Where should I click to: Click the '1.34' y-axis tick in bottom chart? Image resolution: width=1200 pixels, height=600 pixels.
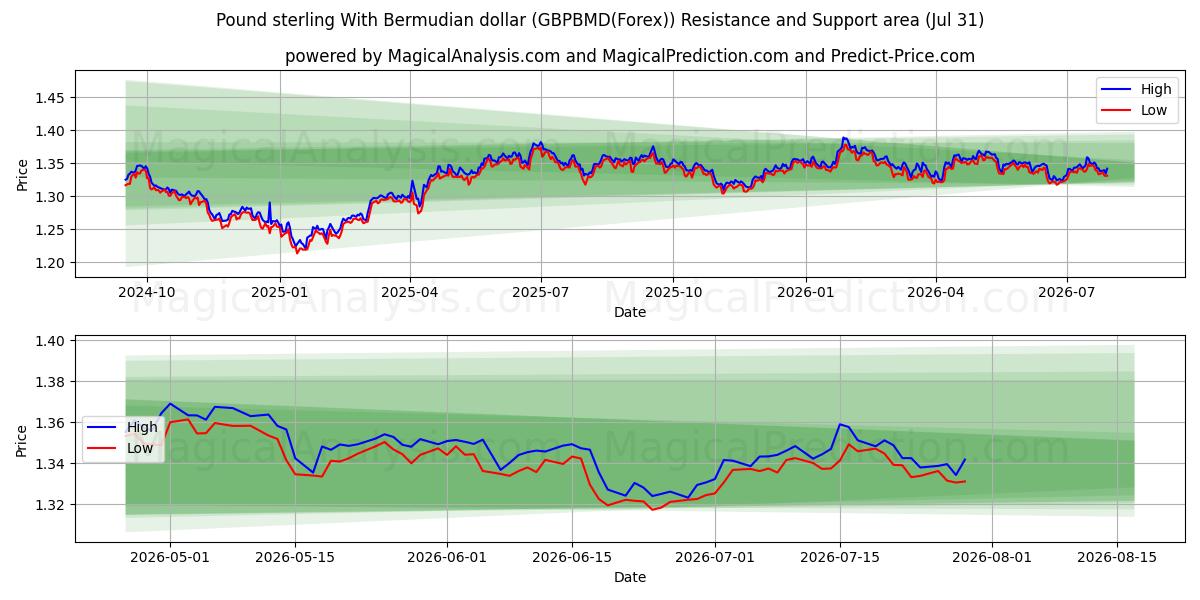tap(52, 464)
